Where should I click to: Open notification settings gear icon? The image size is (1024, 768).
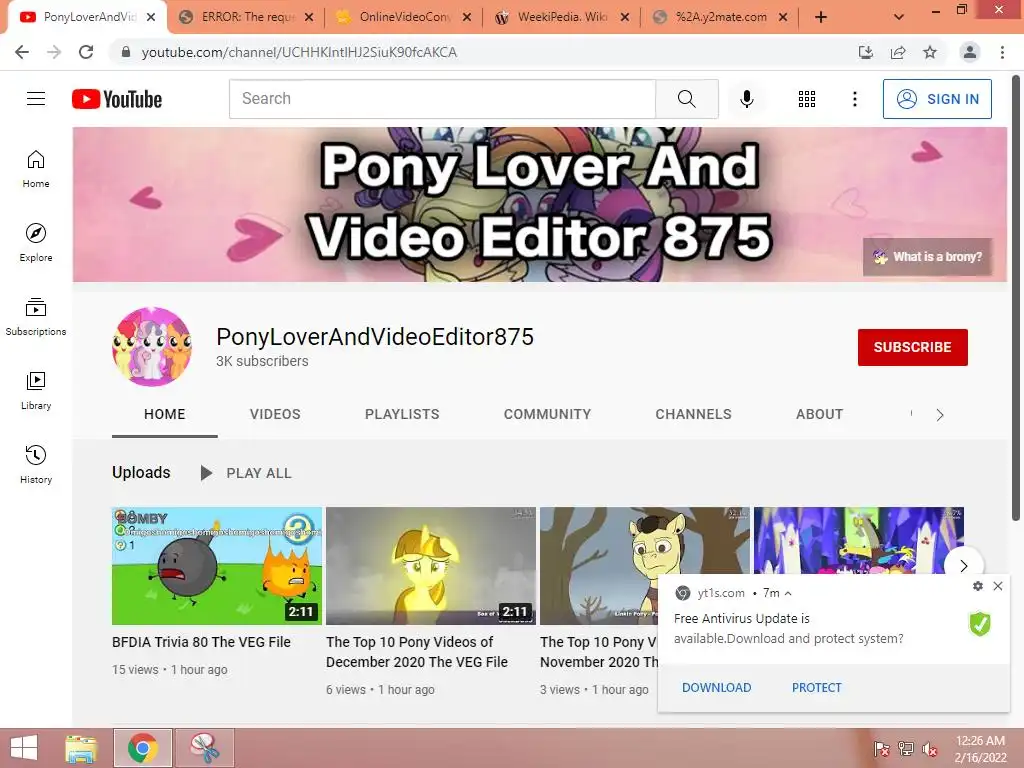pos(978,586)
